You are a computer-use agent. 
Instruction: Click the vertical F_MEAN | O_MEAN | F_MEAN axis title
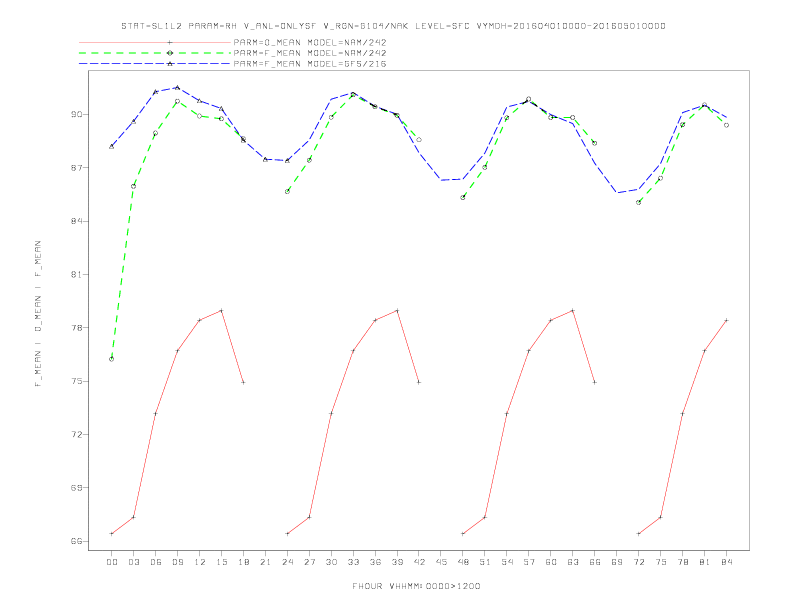38,314
